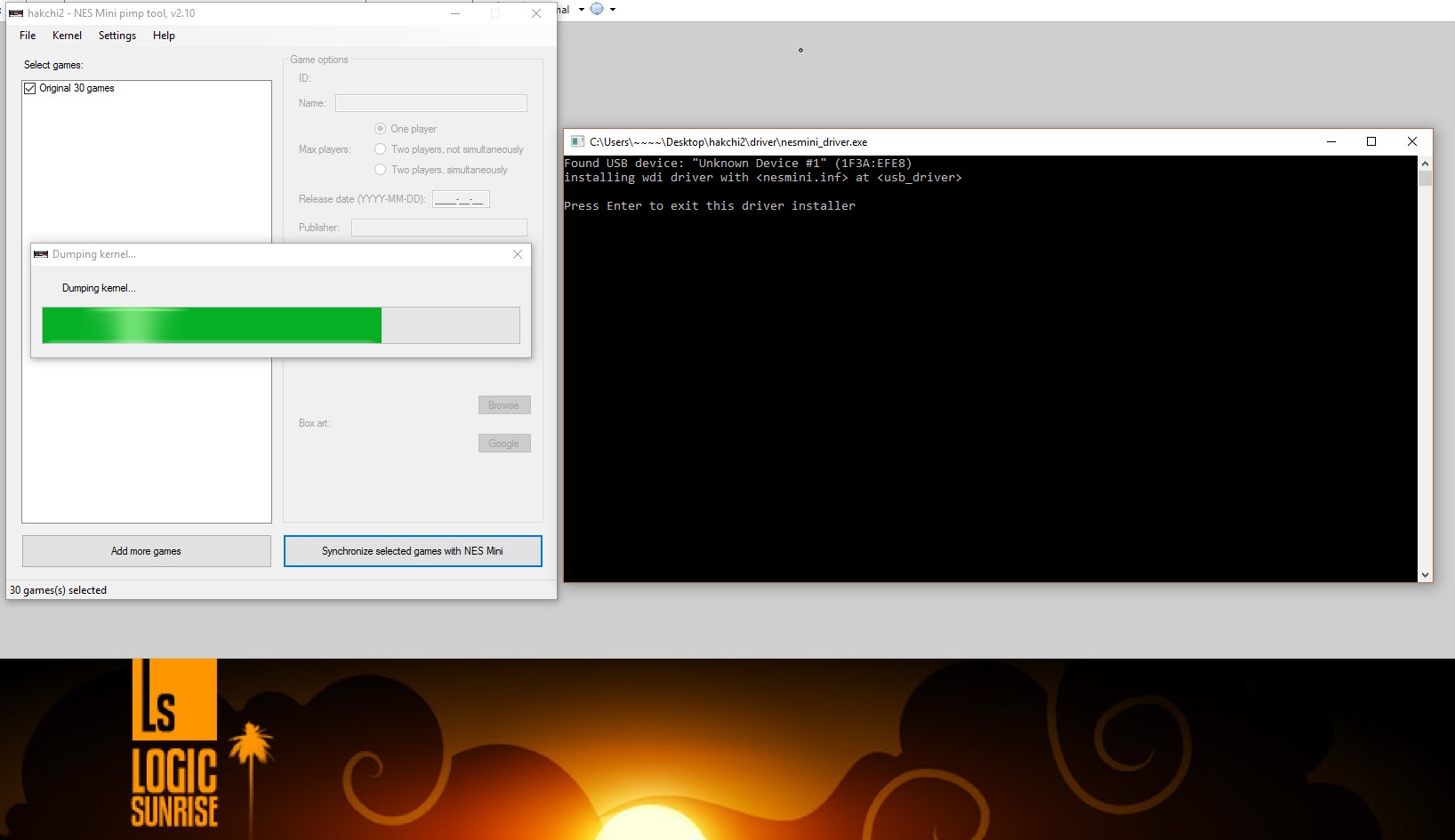The width and height of the screenshot is (1455, 840).
Task: Click the blue circle shape icon
Action: pyautogui.click(x=597, y=9)
